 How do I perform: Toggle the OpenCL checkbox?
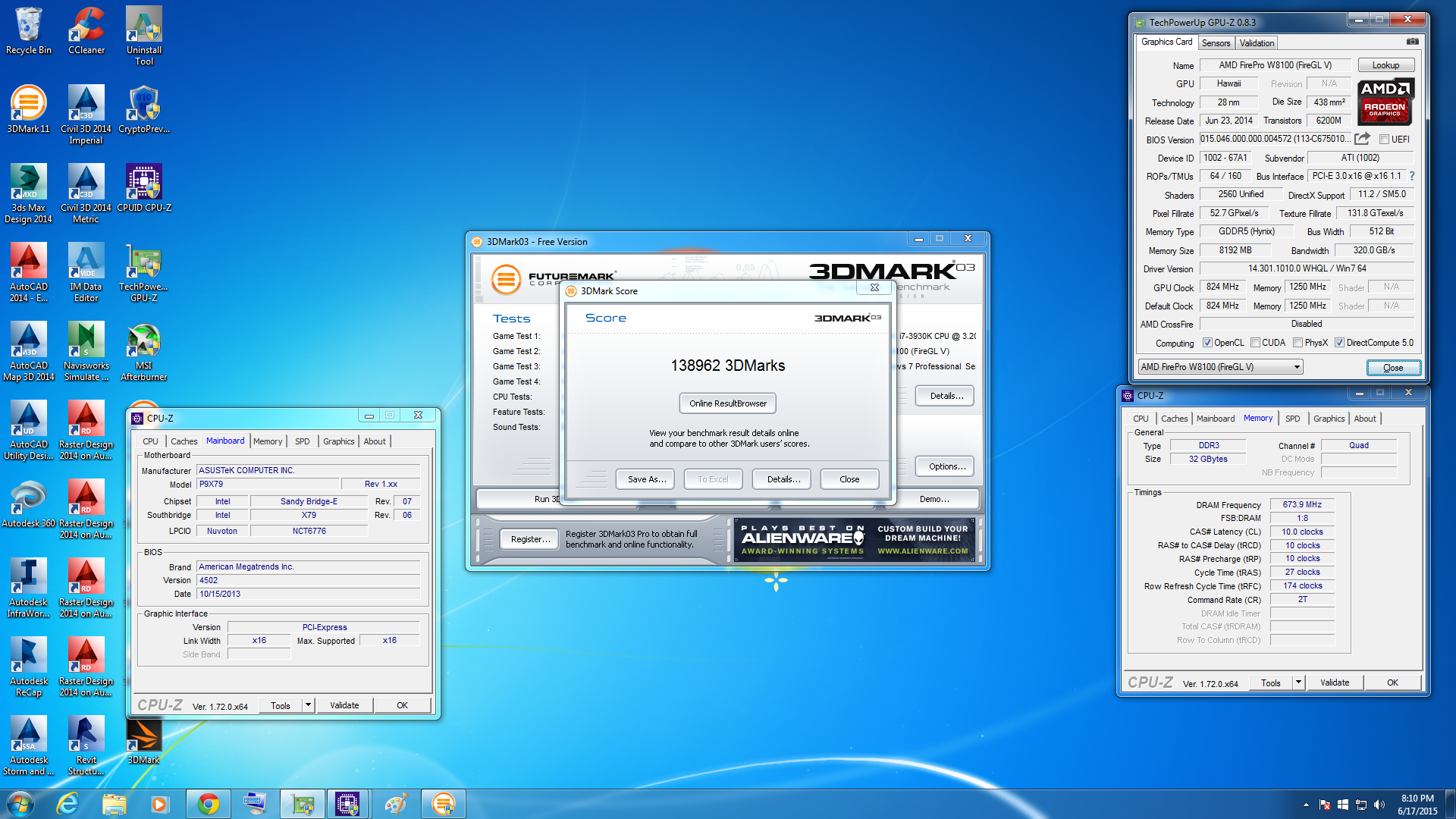1207,343
